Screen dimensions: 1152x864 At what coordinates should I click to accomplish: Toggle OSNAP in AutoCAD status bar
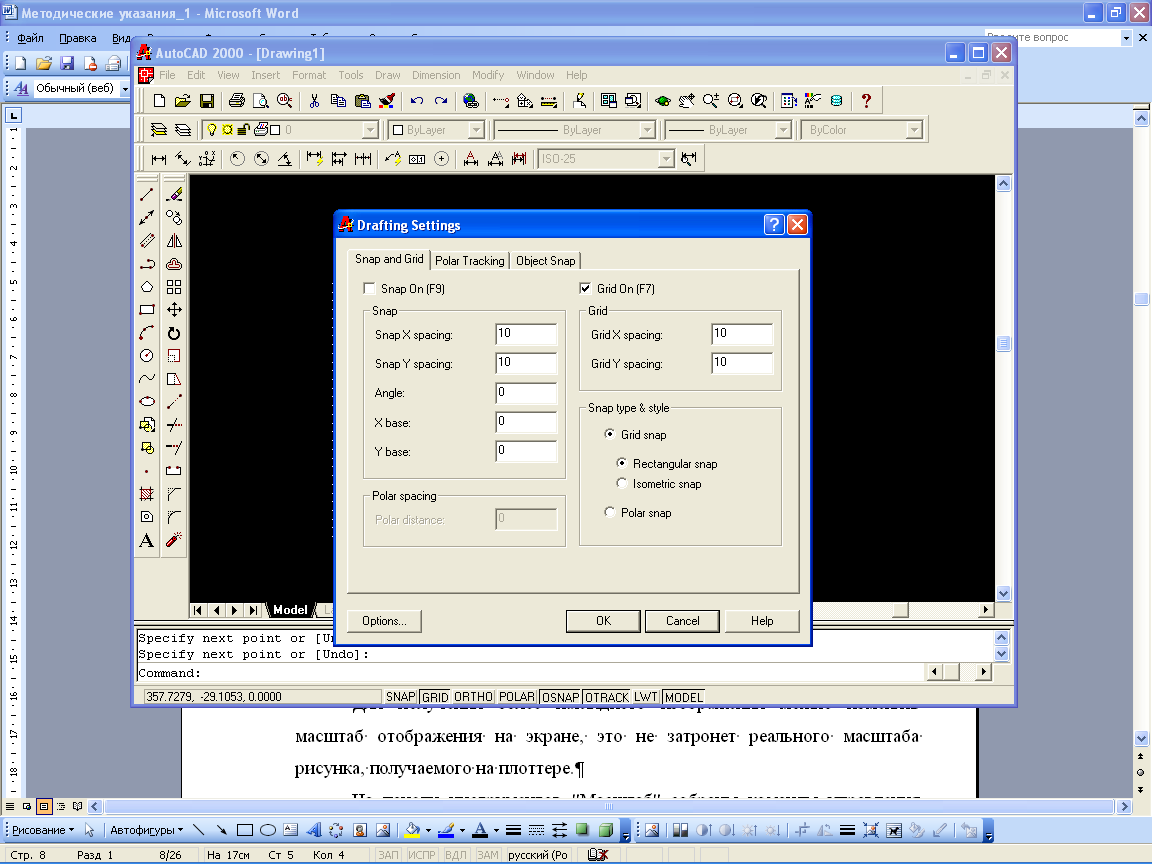[561, 696]
